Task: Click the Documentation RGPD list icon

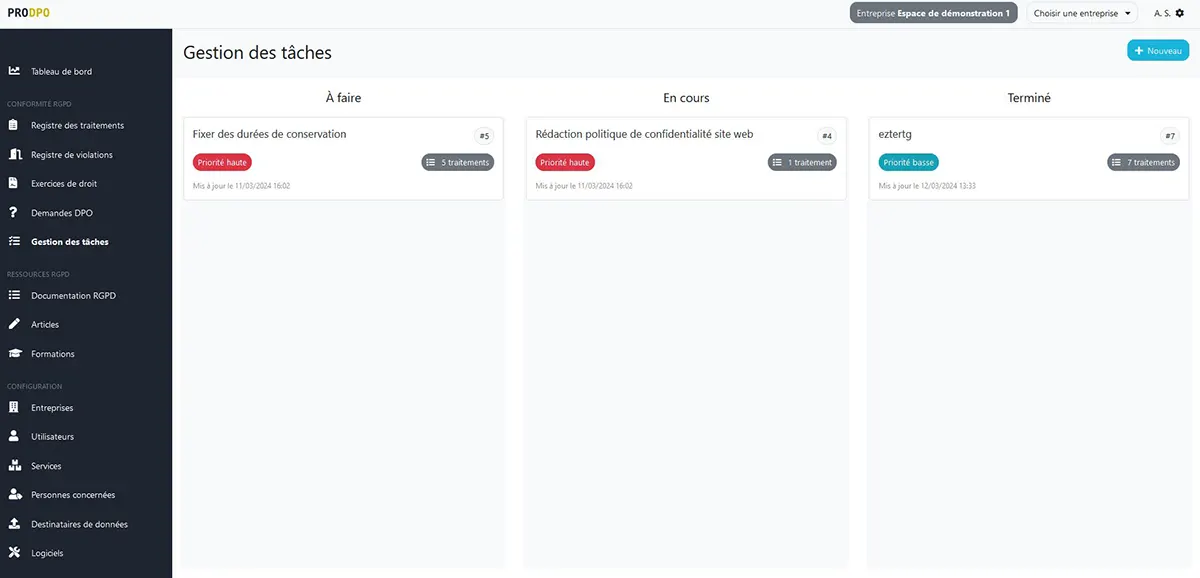Action: coord(14,296)
